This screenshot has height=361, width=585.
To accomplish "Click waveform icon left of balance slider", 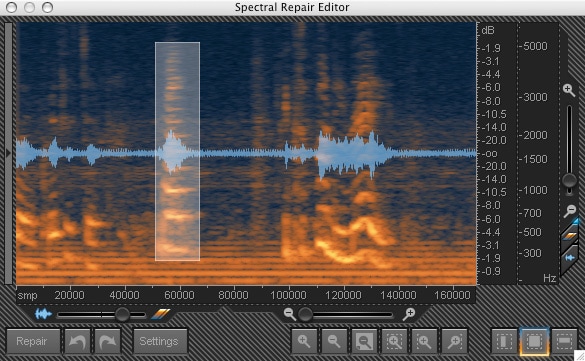I will pyautogui.click(x=43, y=314).
